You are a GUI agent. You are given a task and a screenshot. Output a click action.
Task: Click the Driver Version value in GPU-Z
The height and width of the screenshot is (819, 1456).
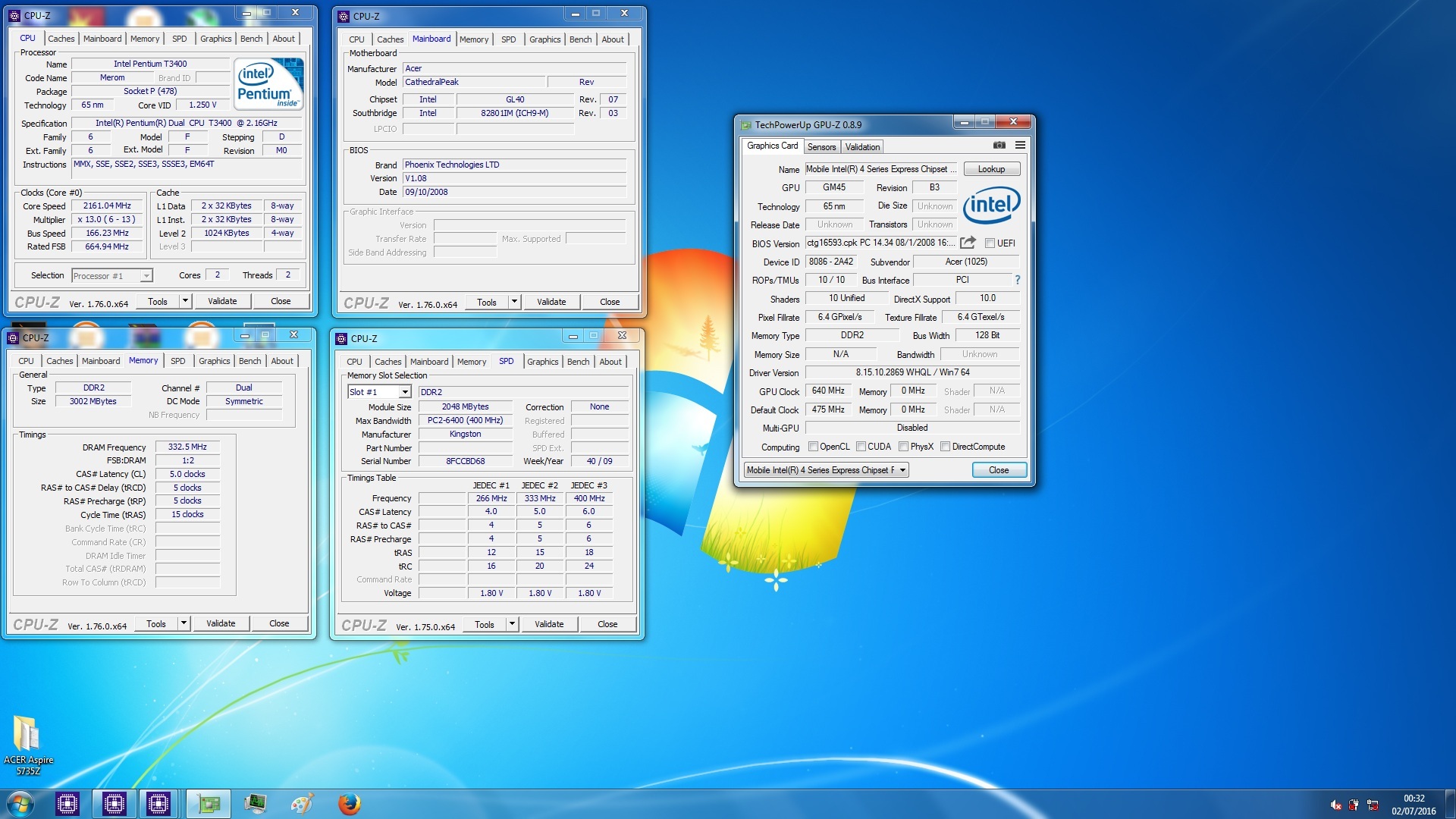coord(912,372)
